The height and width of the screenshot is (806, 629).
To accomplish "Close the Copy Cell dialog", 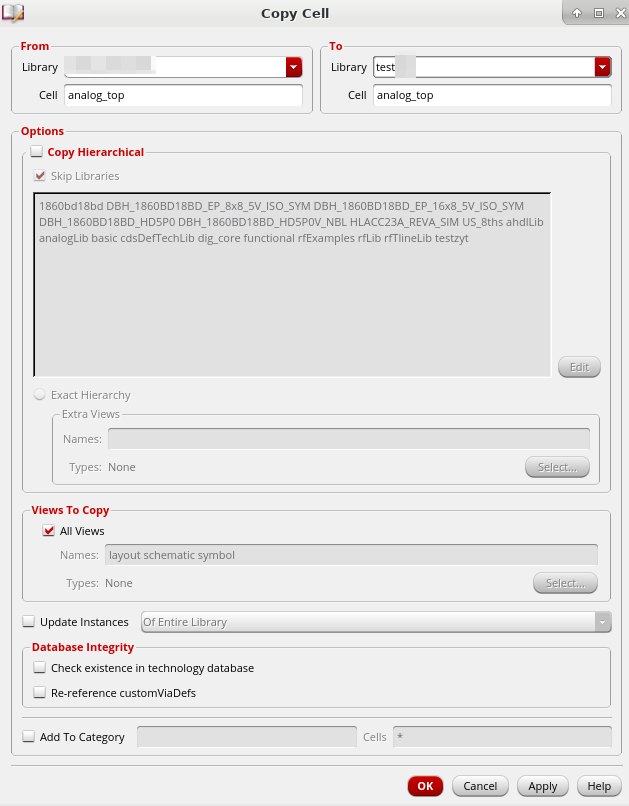I will [x=620, y=13].
